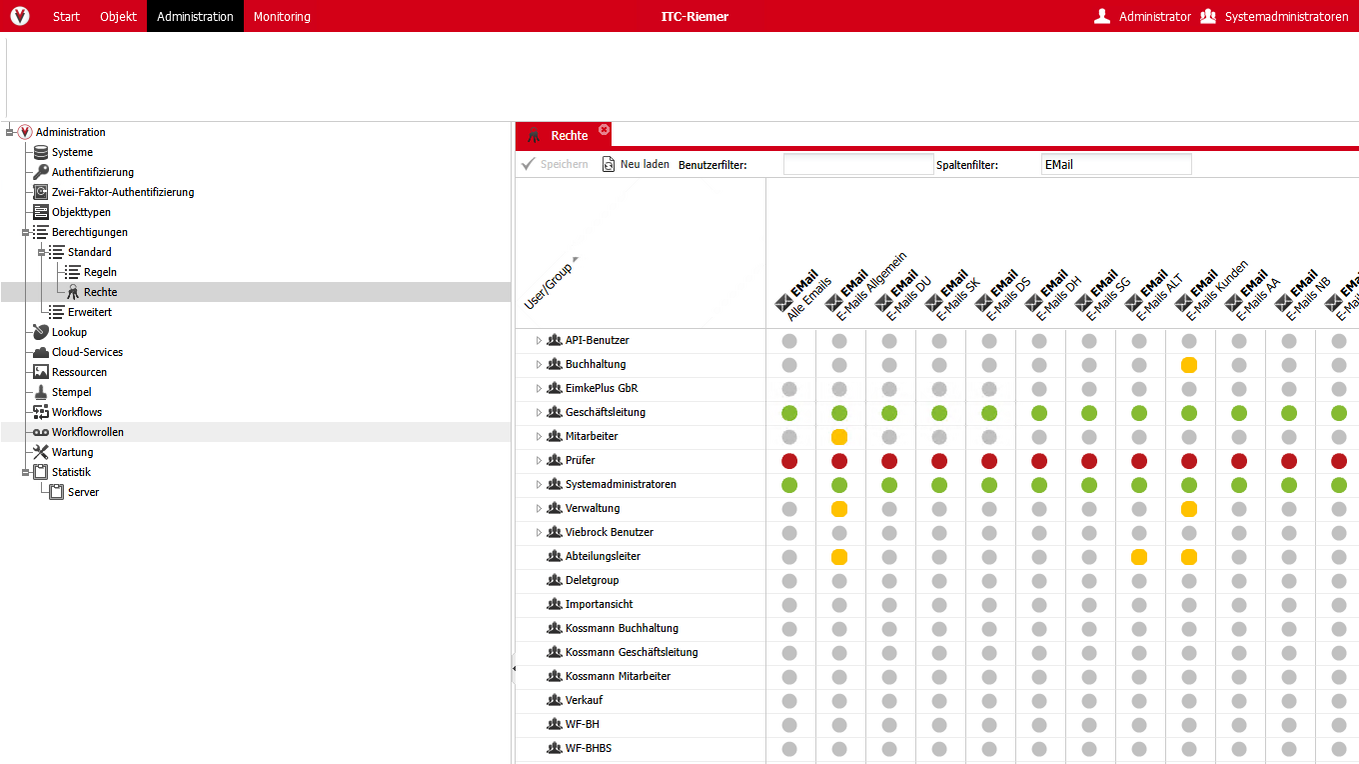The width and height of the screenshot is (1359, 764).
Task: Expand the API-Benutzer group row
Action: pyautogui.click(x=538, y=341)
